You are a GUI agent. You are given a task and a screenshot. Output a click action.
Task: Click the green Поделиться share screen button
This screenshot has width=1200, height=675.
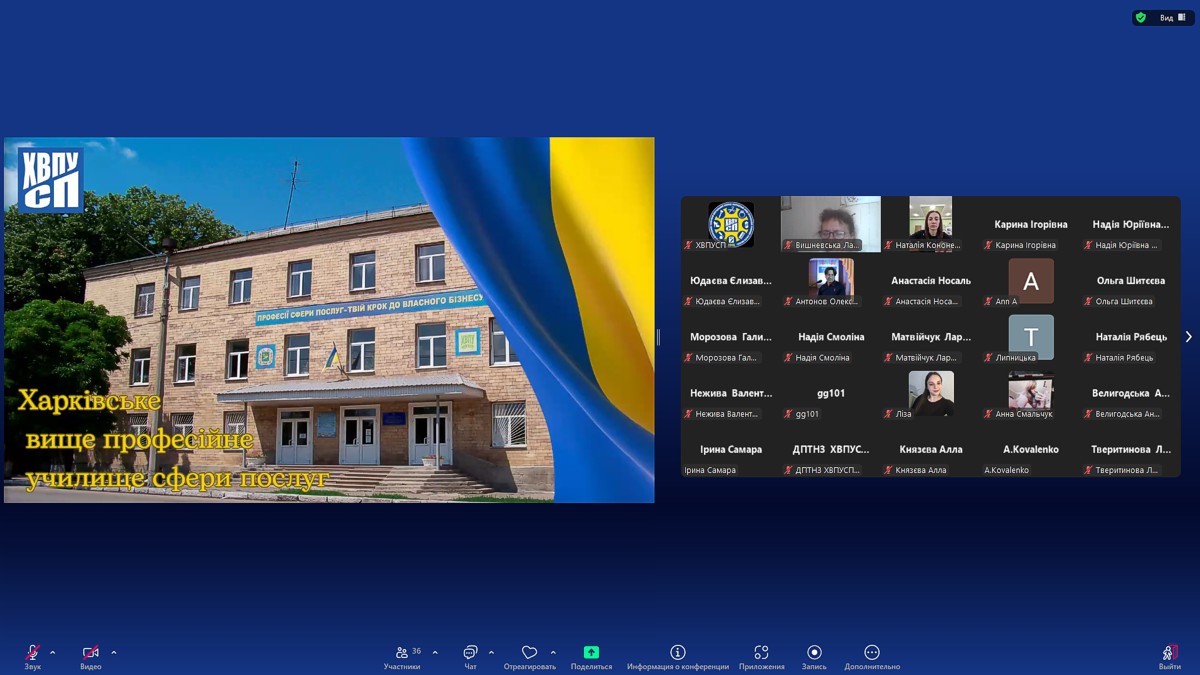591,657
